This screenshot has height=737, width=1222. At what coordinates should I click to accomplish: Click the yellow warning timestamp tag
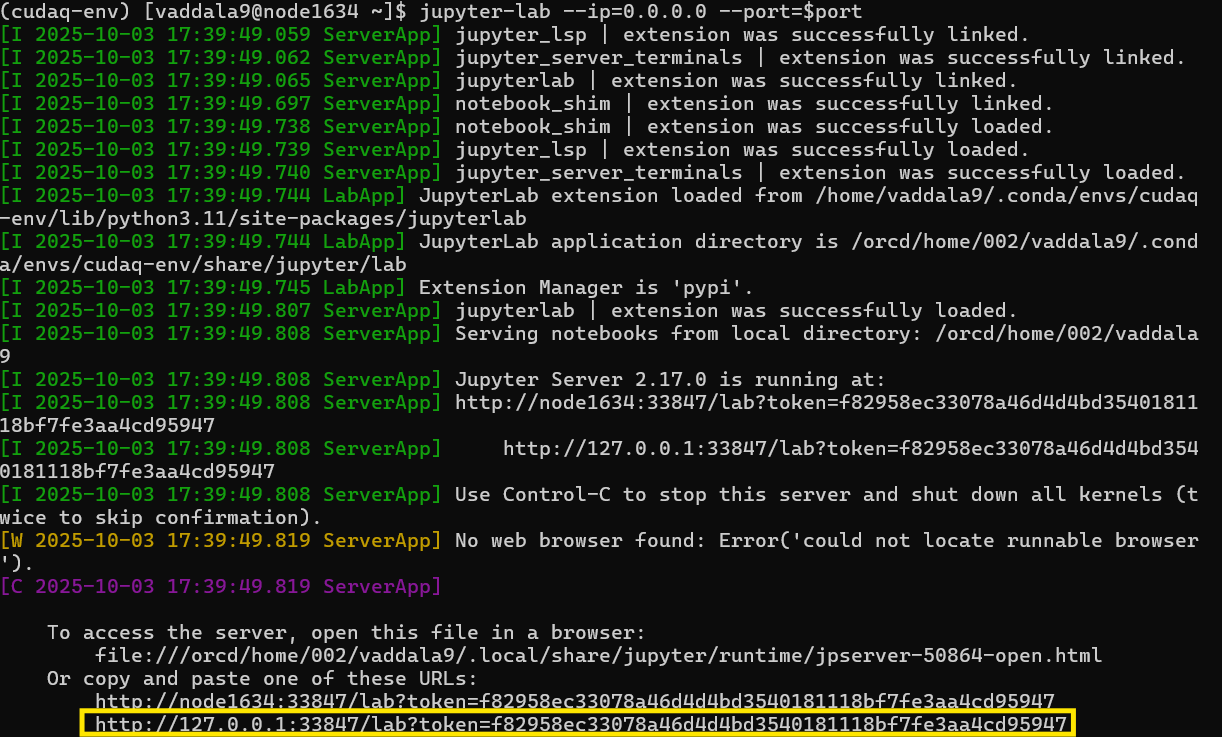pyautogui.click(x=220, y=541)
